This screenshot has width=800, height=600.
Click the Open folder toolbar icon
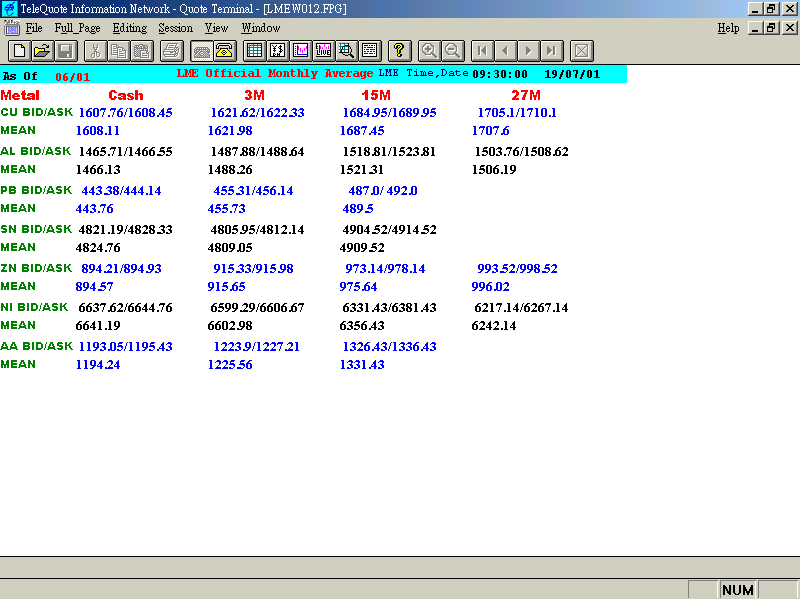[42, 51]
